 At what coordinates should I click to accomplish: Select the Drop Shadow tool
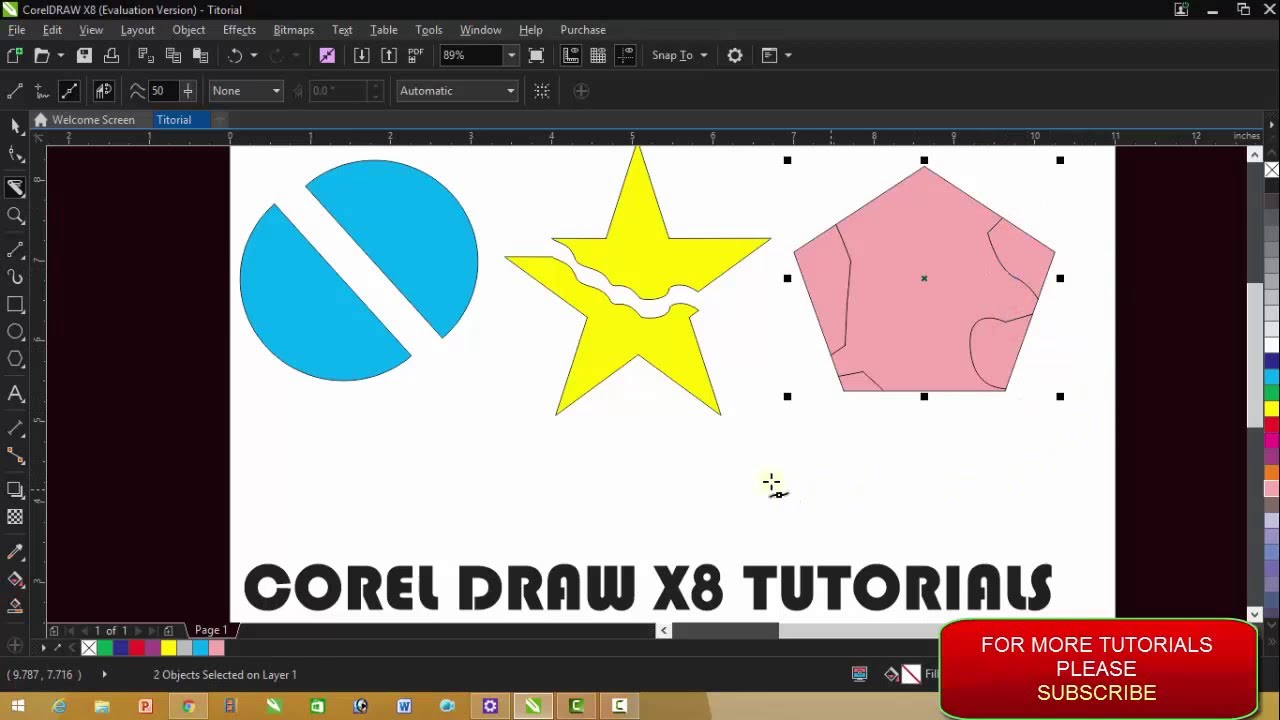(x=15, y=490)
